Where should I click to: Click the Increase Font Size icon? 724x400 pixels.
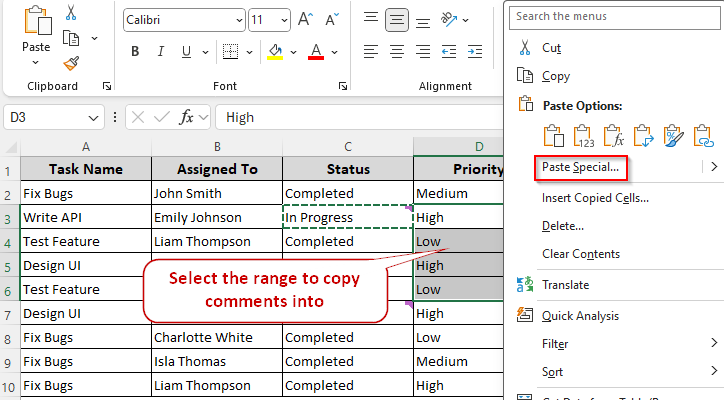306,19
